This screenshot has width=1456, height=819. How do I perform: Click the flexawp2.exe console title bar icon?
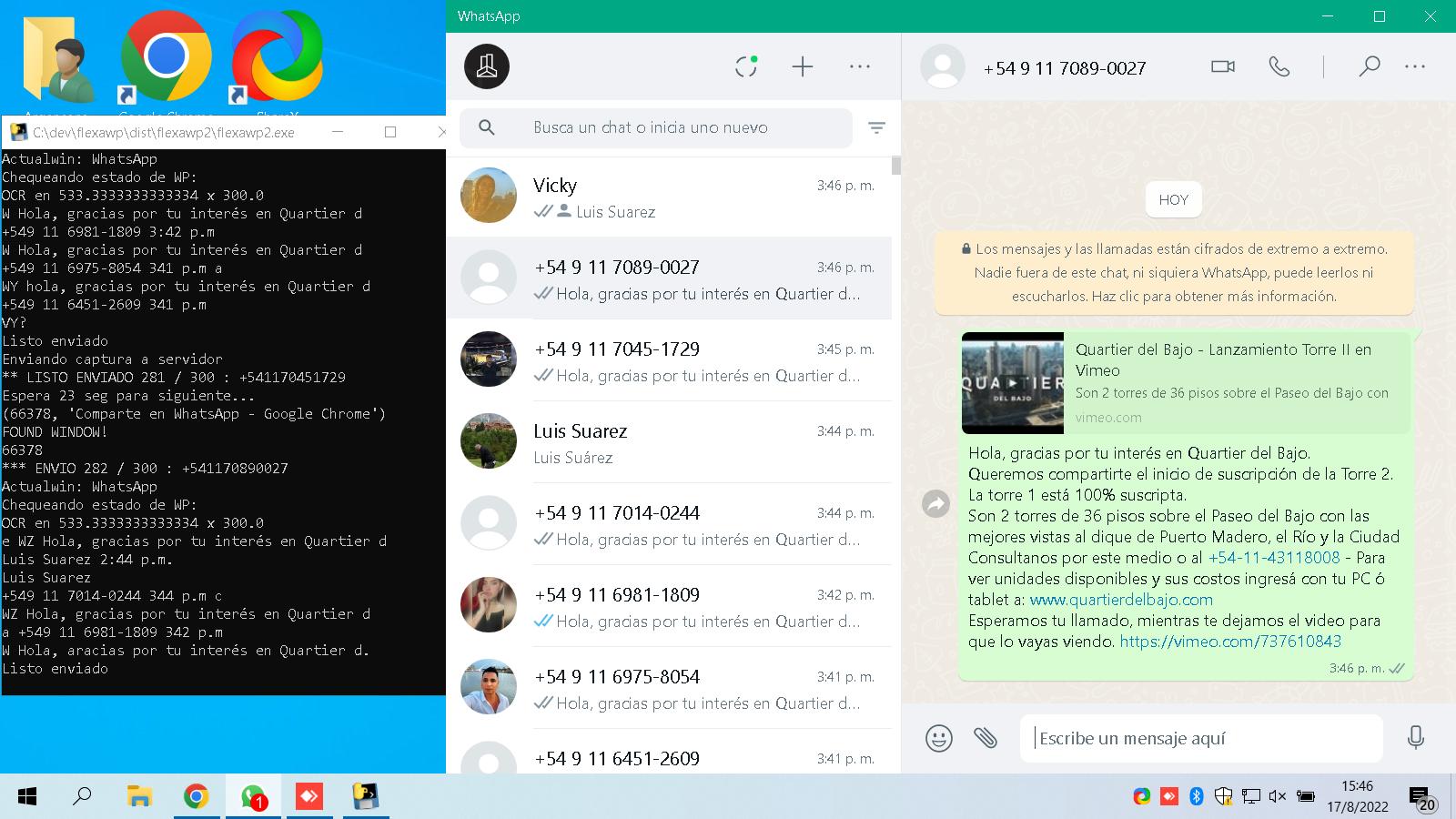tap(17, 132)
